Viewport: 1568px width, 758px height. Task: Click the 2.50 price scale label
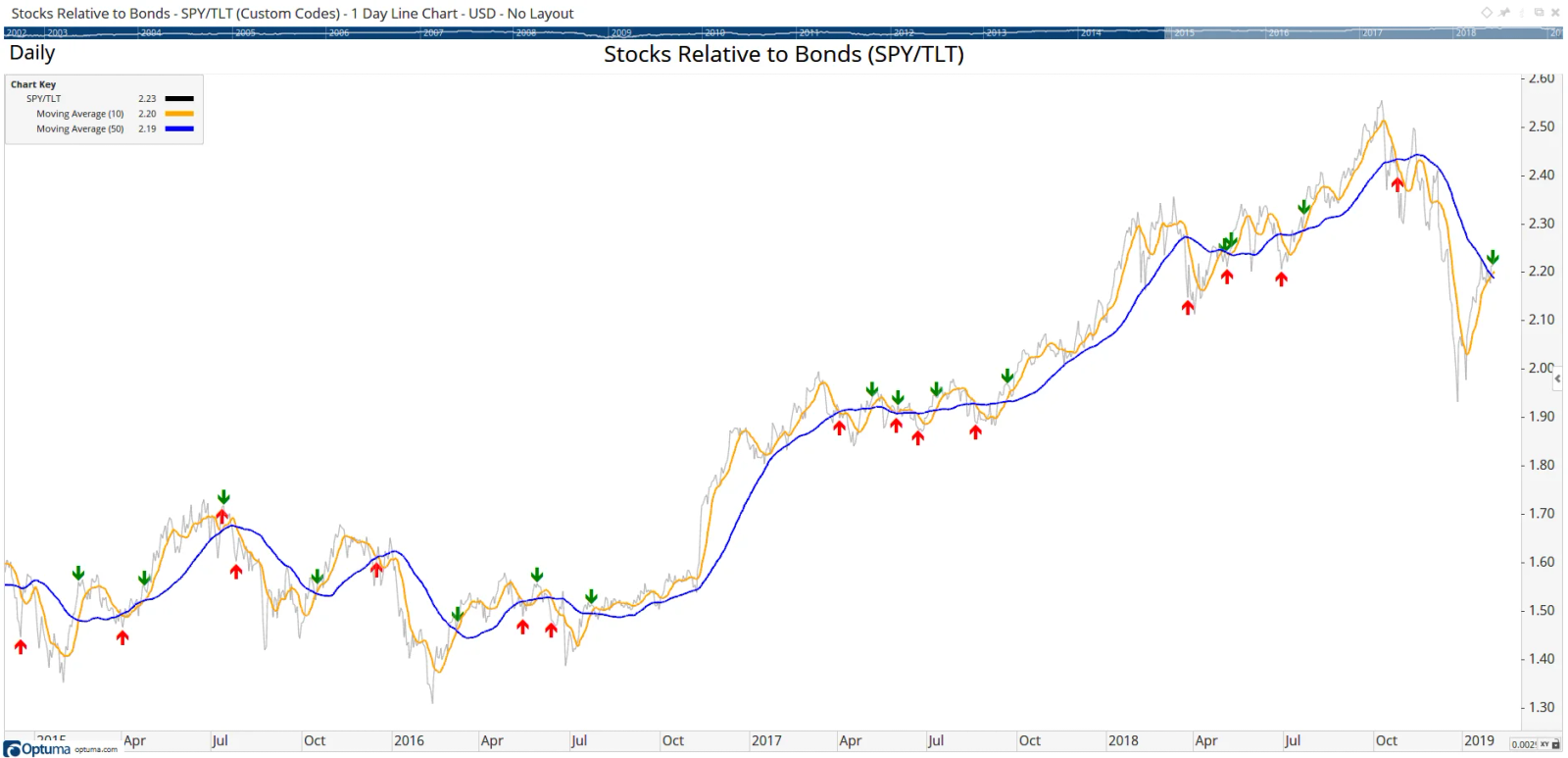point(1542,126)
